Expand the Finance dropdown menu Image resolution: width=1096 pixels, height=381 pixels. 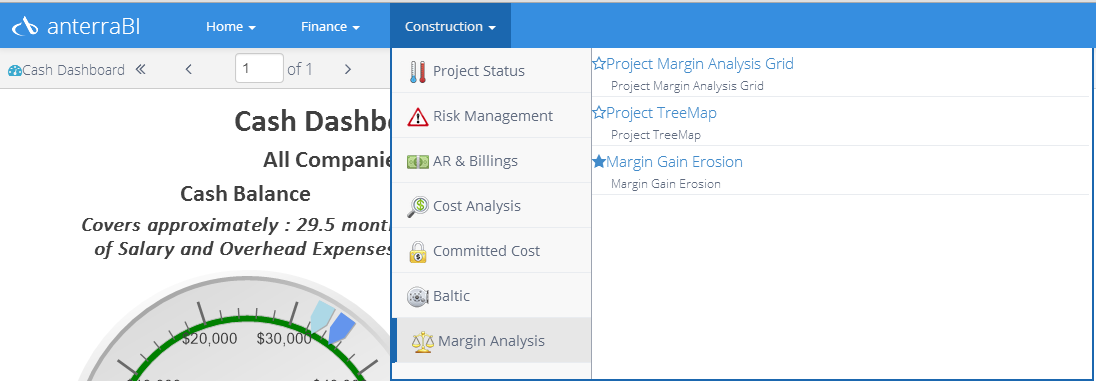click(330, 27)
